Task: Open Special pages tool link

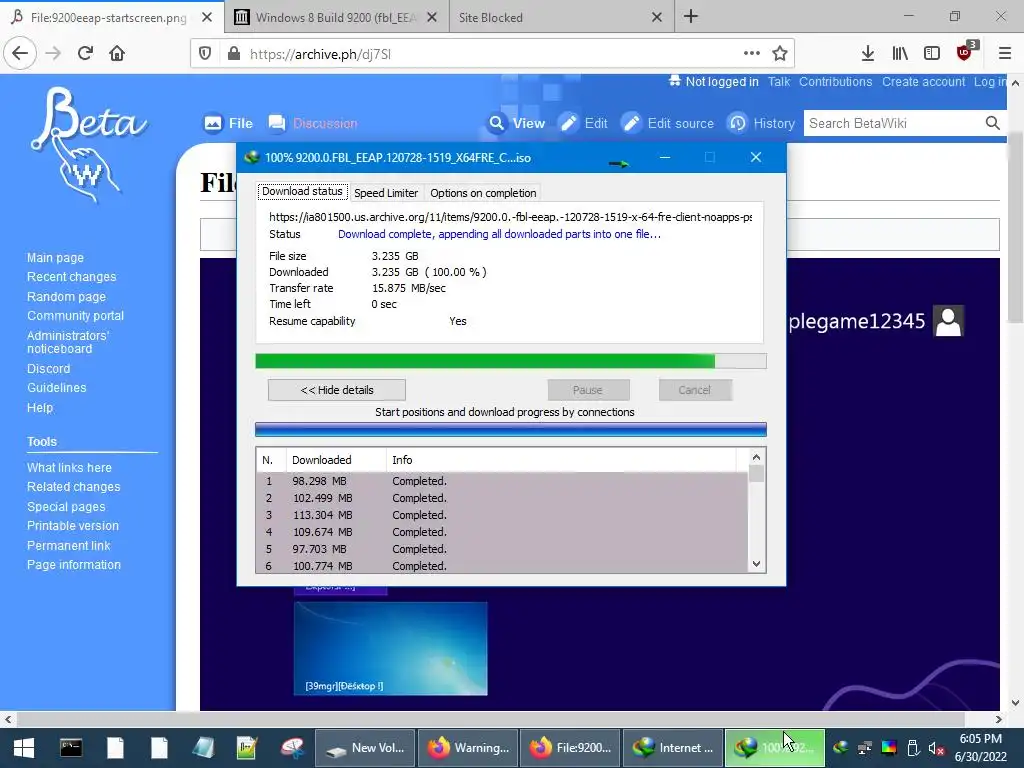Action: (x=66, y=506)
